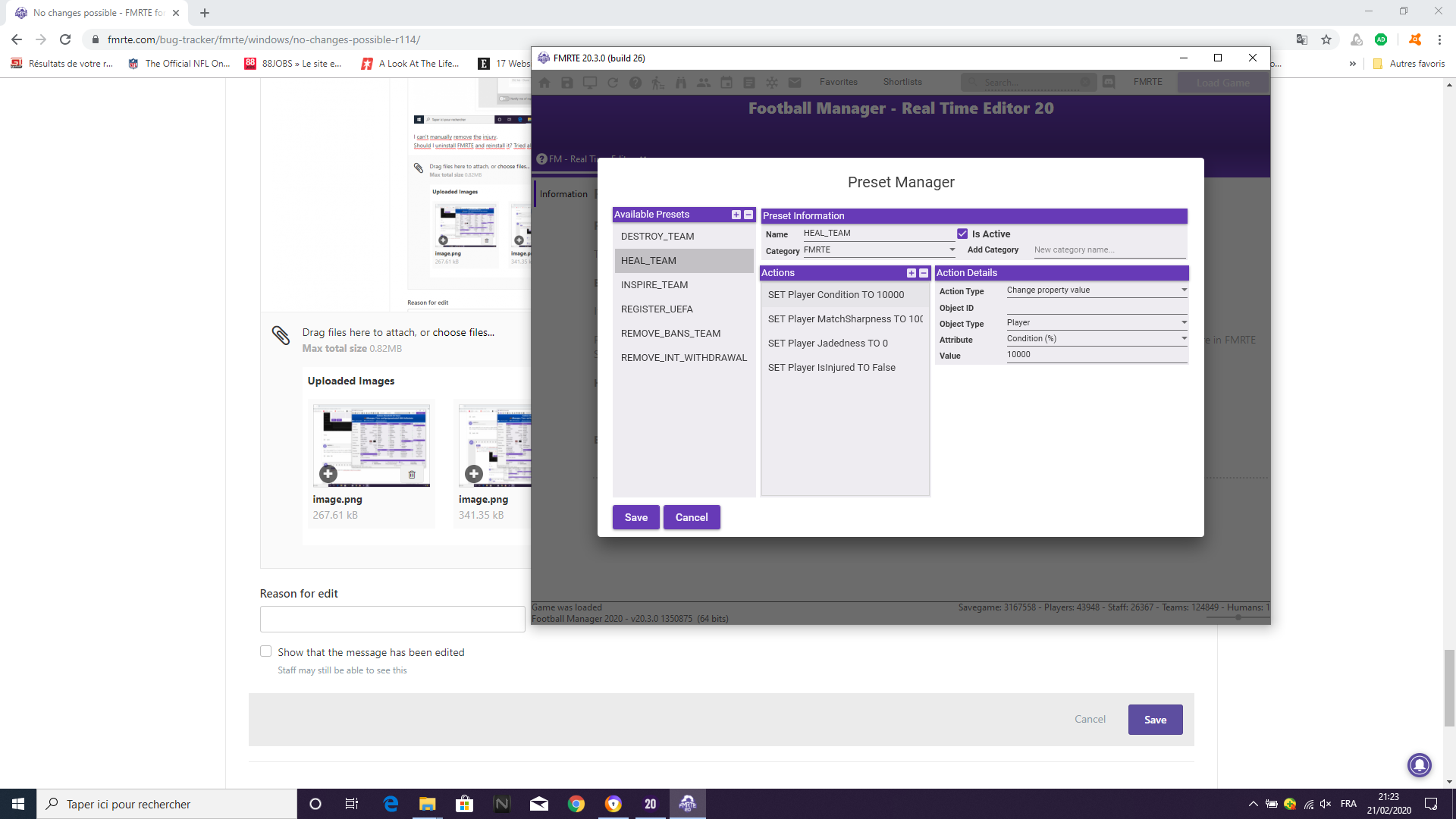Click the preset Name field HEAL_TEAM

(880, 234)
